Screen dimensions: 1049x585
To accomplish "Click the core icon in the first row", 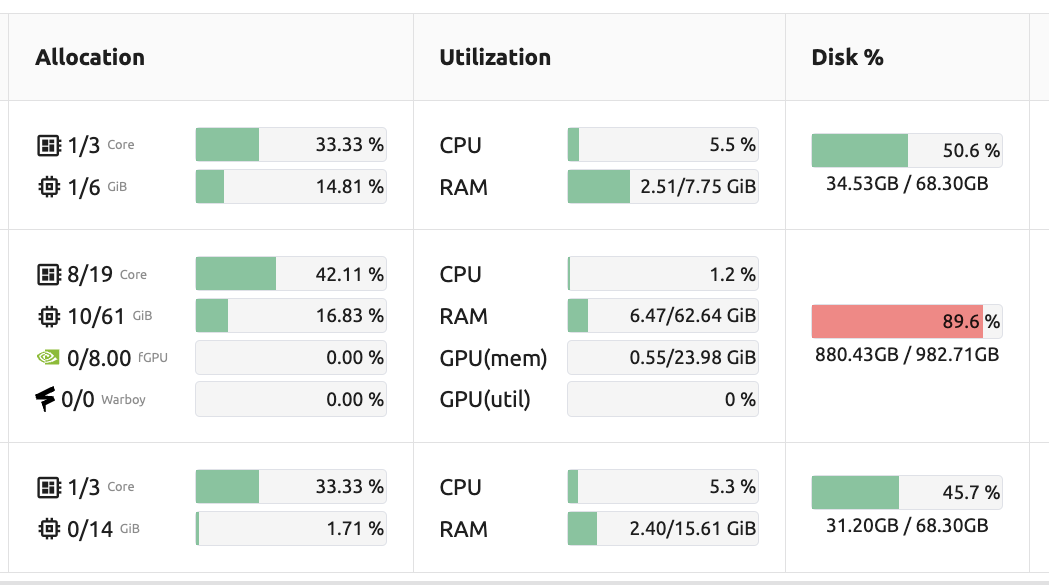I will [48, 146].
